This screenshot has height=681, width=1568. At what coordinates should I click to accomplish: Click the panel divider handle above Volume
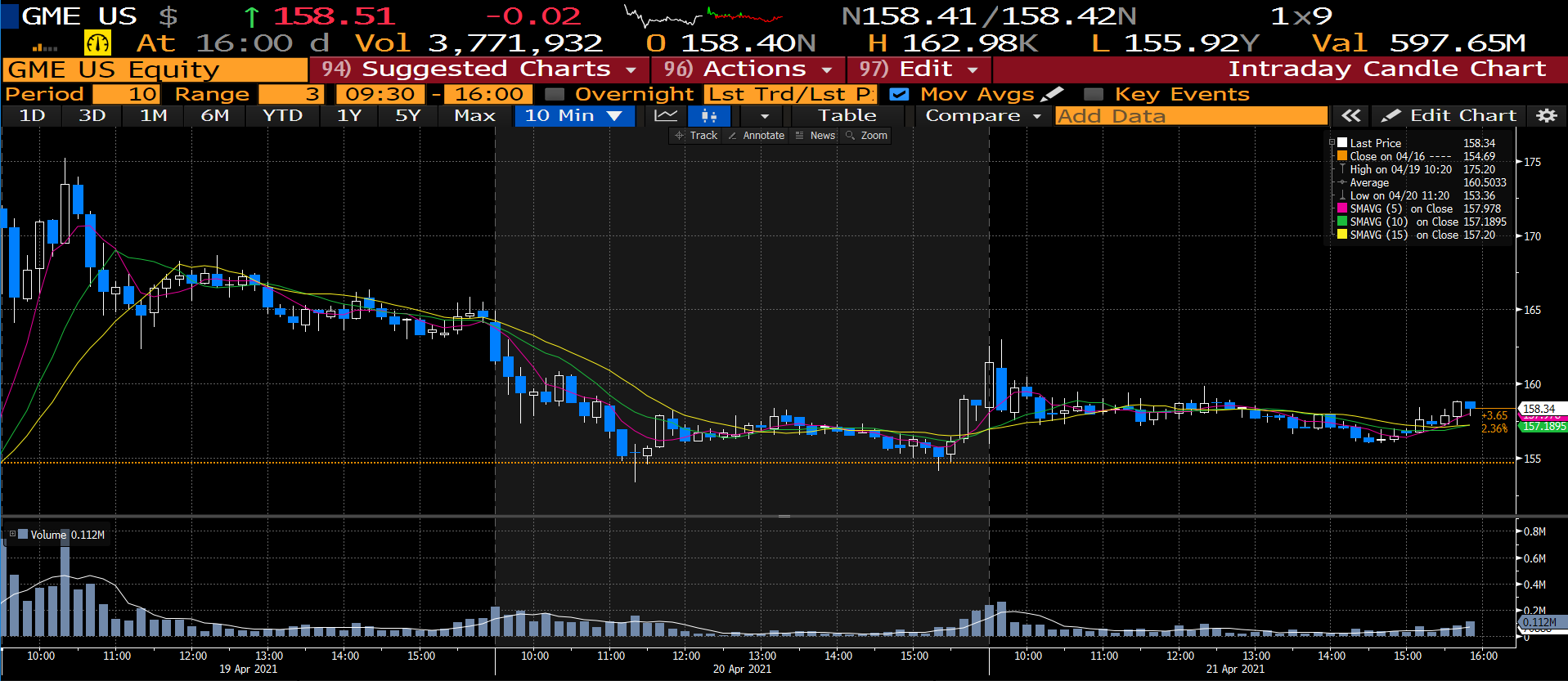[x=784, y=516]
